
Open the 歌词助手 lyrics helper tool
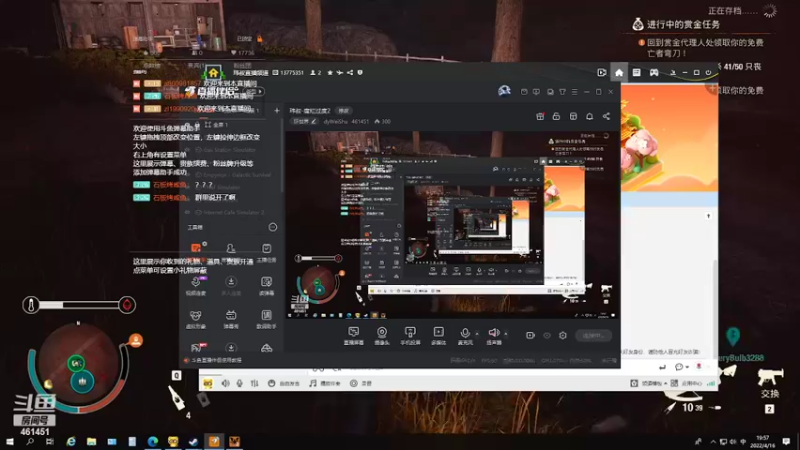coord(266,319)
